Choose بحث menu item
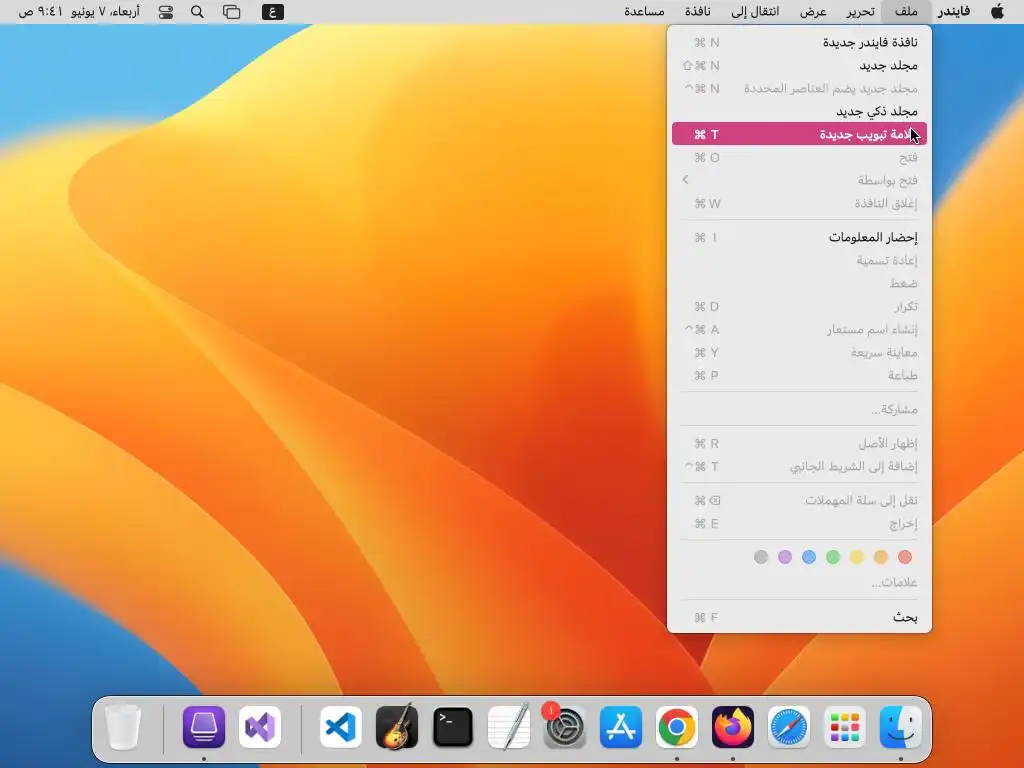 click(x=799, y=617)
